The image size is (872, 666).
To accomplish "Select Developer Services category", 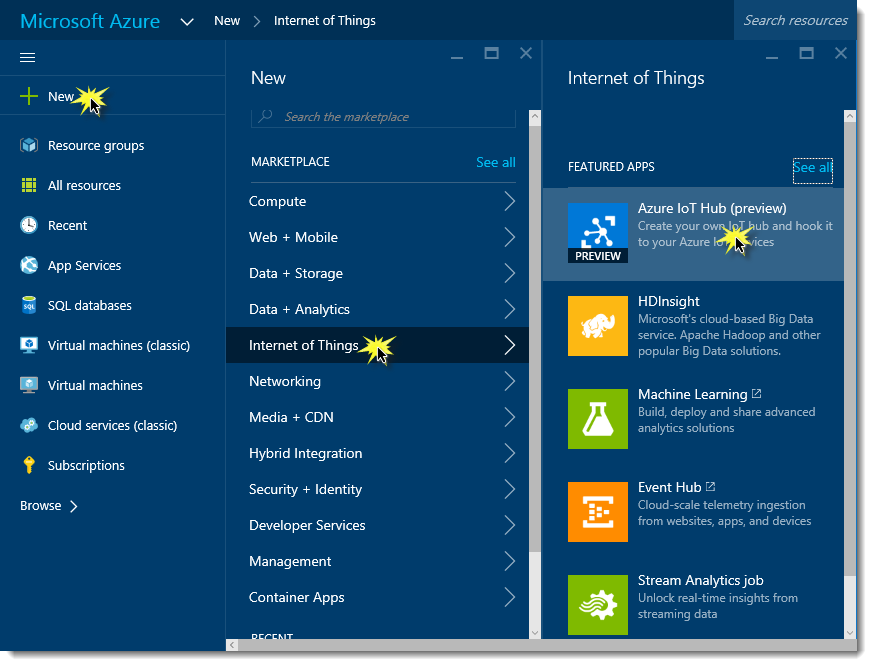I will [x=377, y=525].
